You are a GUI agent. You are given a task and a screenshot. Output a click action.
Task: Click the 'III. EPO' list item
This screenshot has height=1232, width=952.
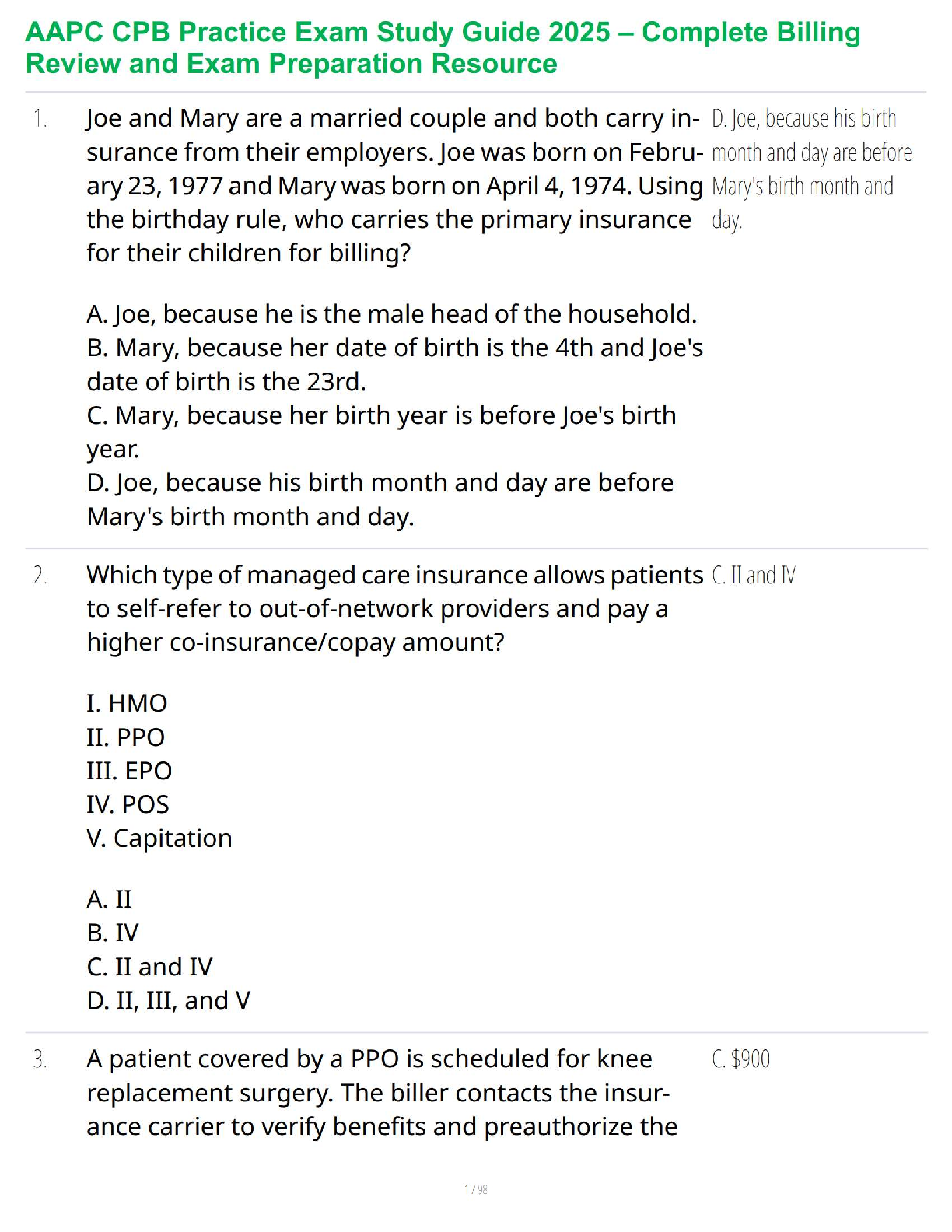[129, 771]
